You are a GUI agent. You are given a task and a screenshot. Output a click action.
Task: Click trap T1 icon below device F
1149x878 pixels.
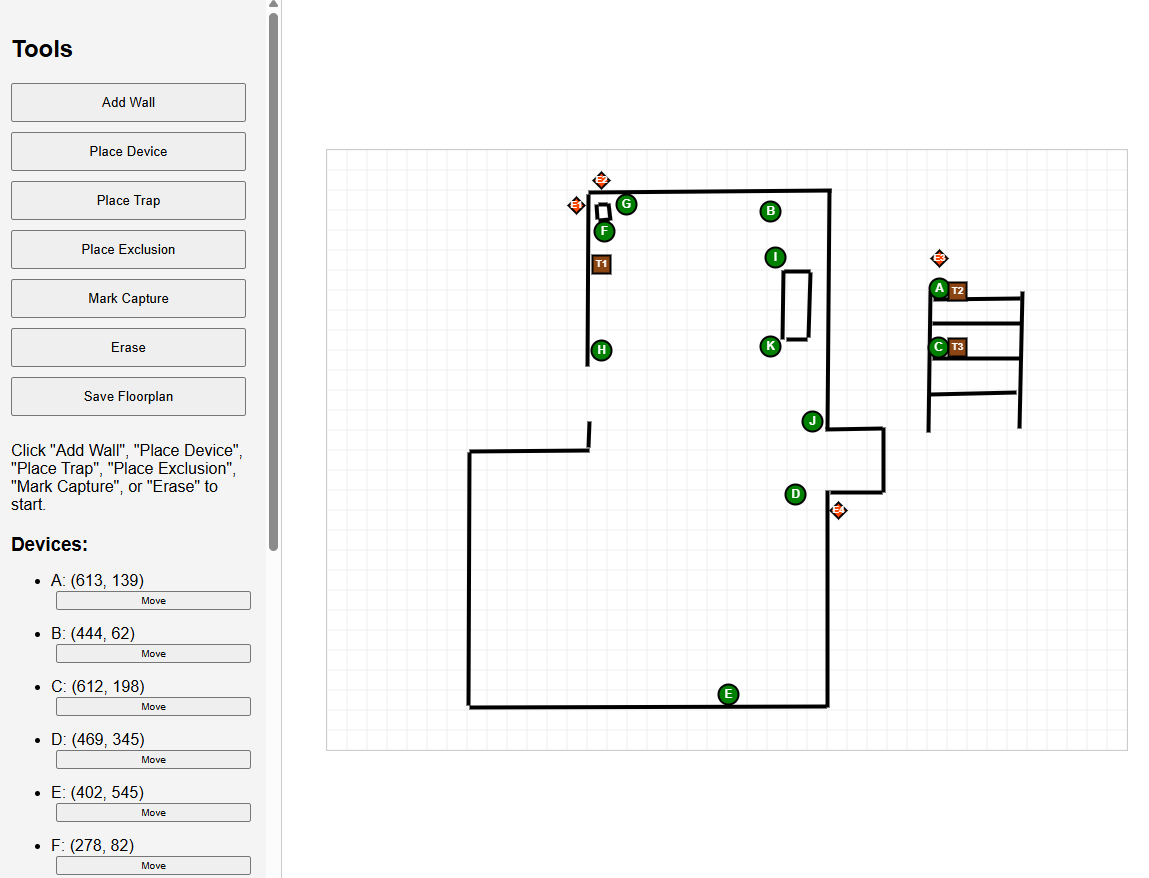601,264
